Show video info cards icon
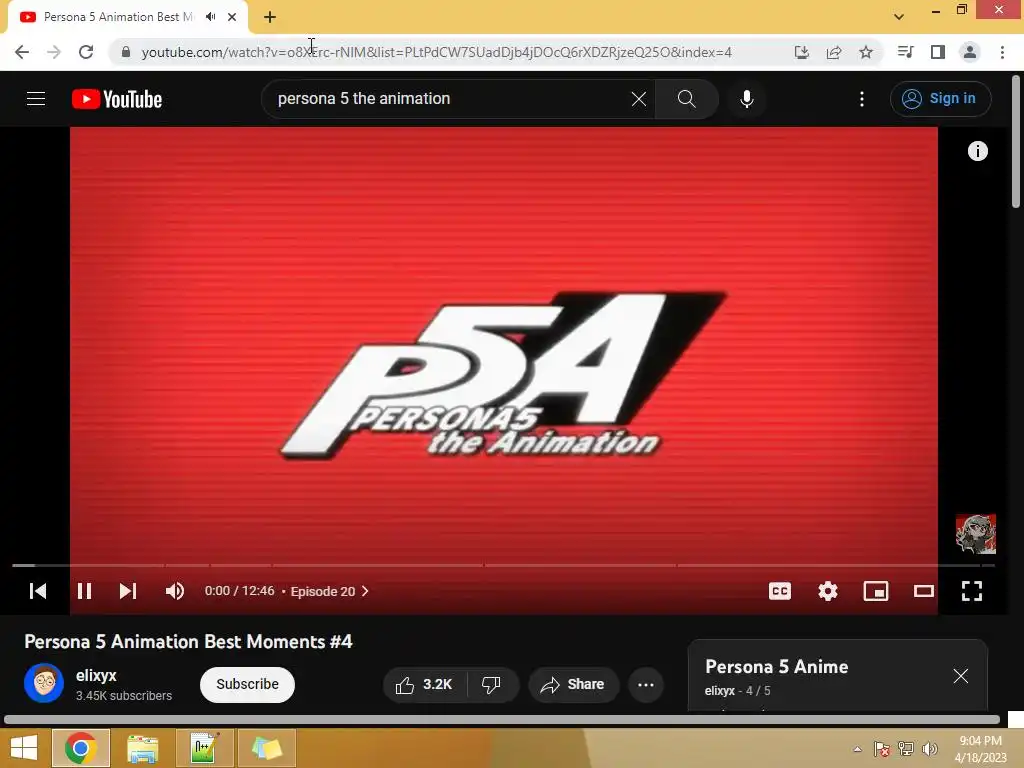 (978, 151)
